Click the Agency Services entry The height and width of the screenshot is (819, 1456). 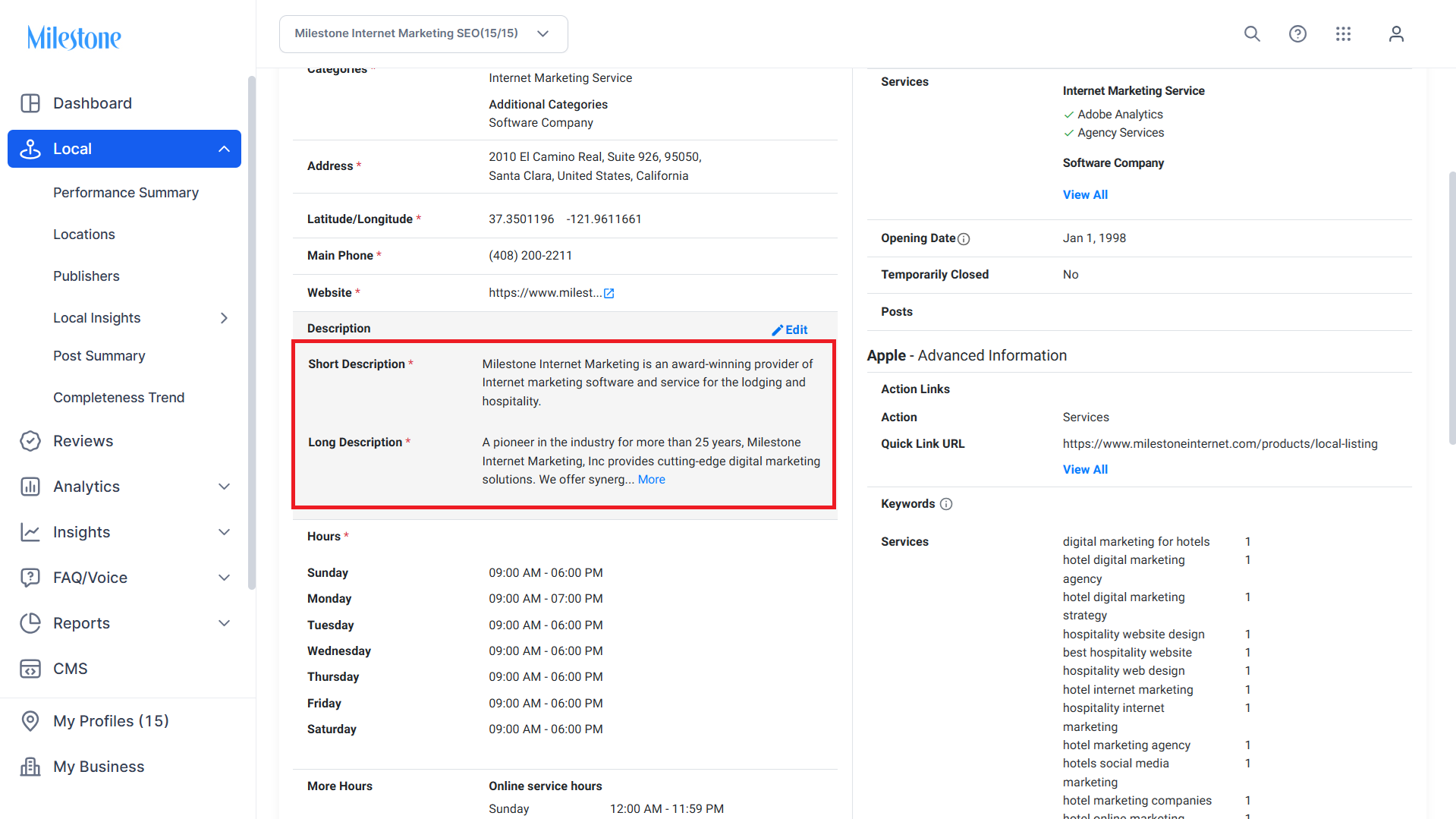tap(1121, 133)
